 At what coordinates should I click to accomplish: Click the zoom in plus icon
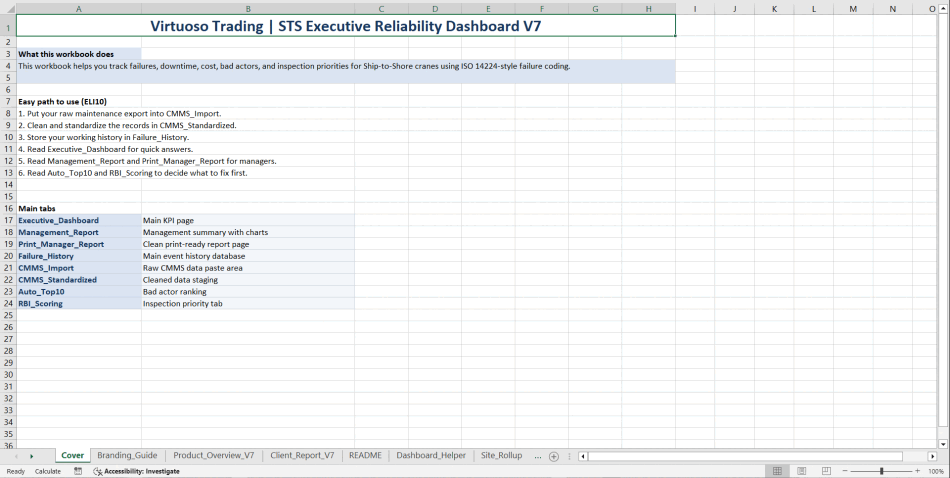click(917, 471)
